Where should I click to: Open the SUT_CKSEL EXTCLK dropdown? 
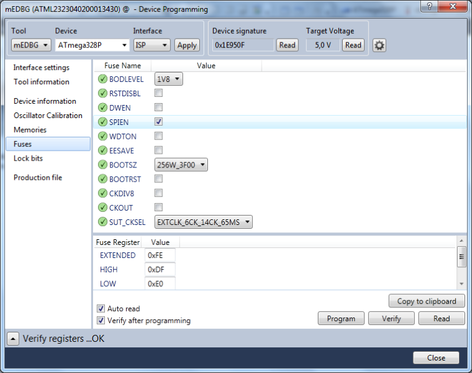pyautogui.click(x=203, y=222)
